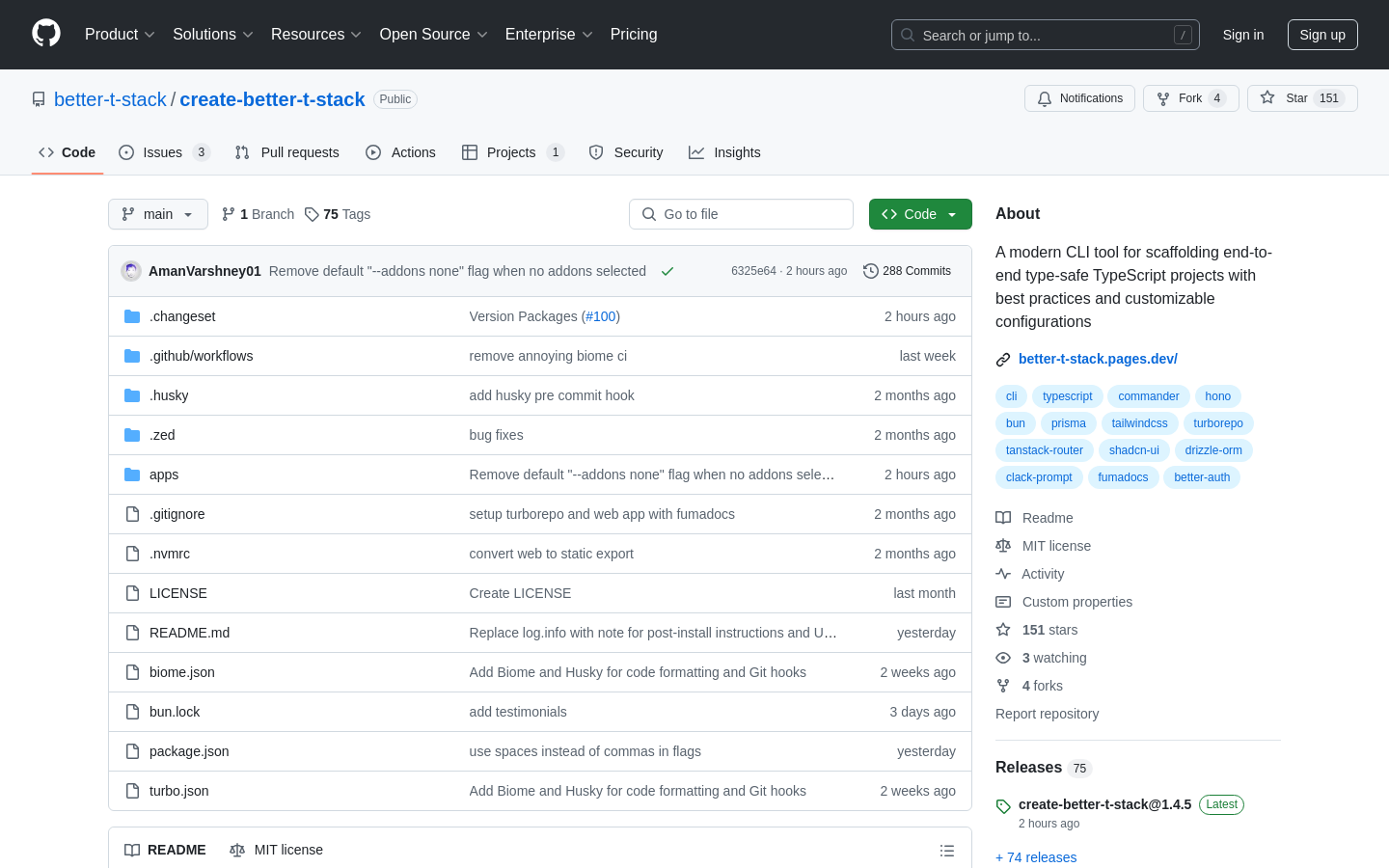Image resolution: width=1389 pixels, height=868 pixels.
Task: Open the #100 pull request link
Action: coord(600,316)
